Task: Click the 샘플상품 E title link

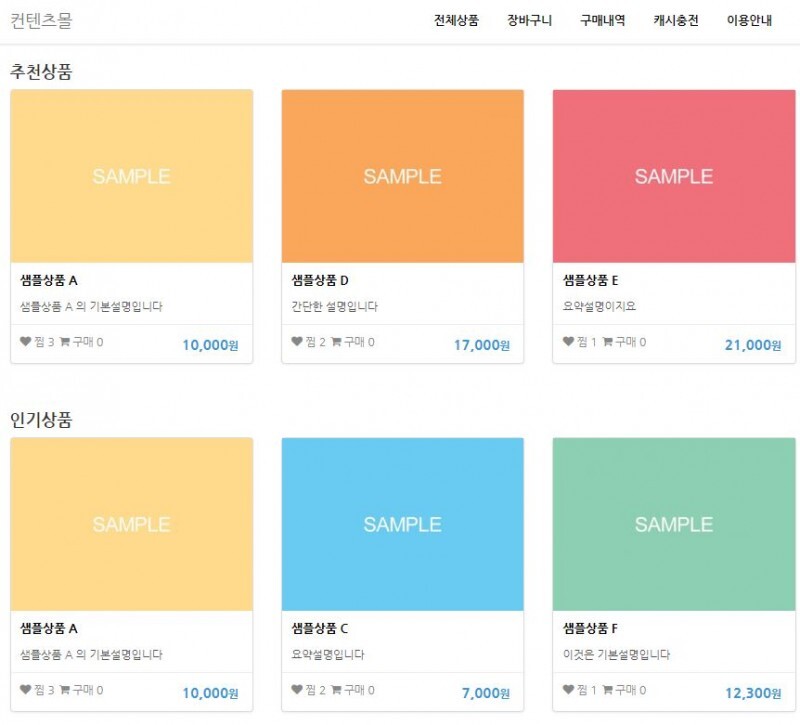Action: [590, 280]
